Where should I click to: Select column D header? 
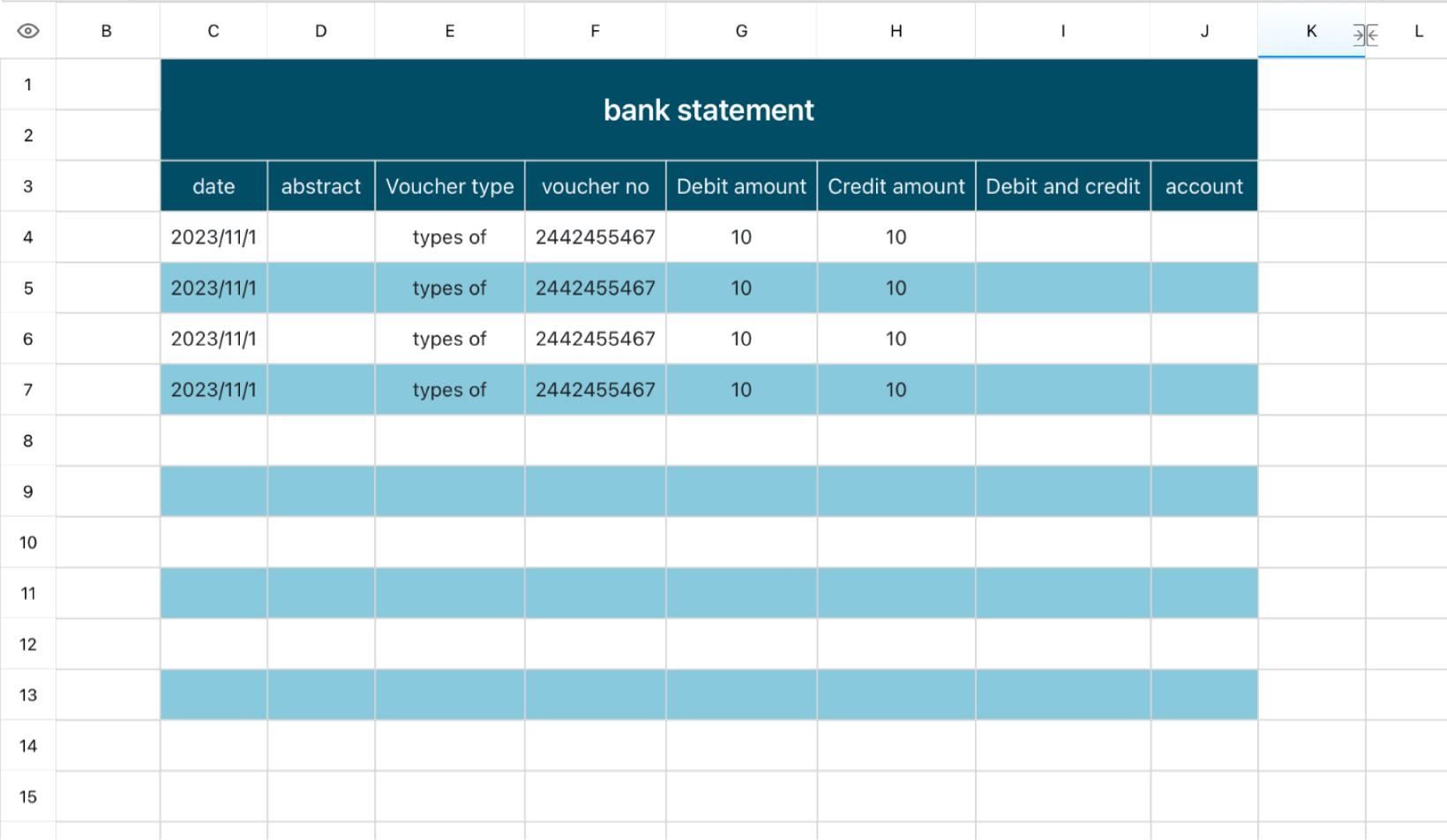pyautogui.click(x=321, y=31)
